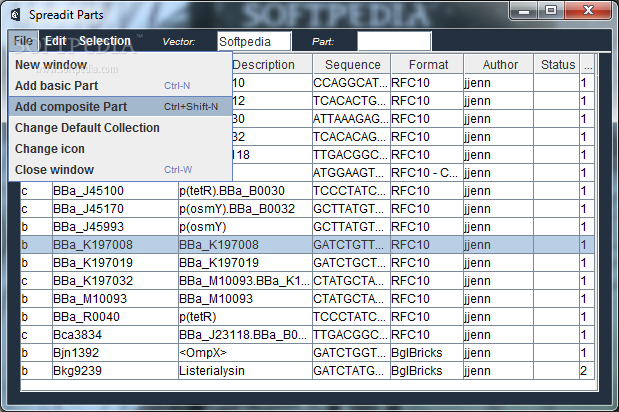The image size is (619, 412).
Task: Open the Selection menu
Action: tap(105, 41)
